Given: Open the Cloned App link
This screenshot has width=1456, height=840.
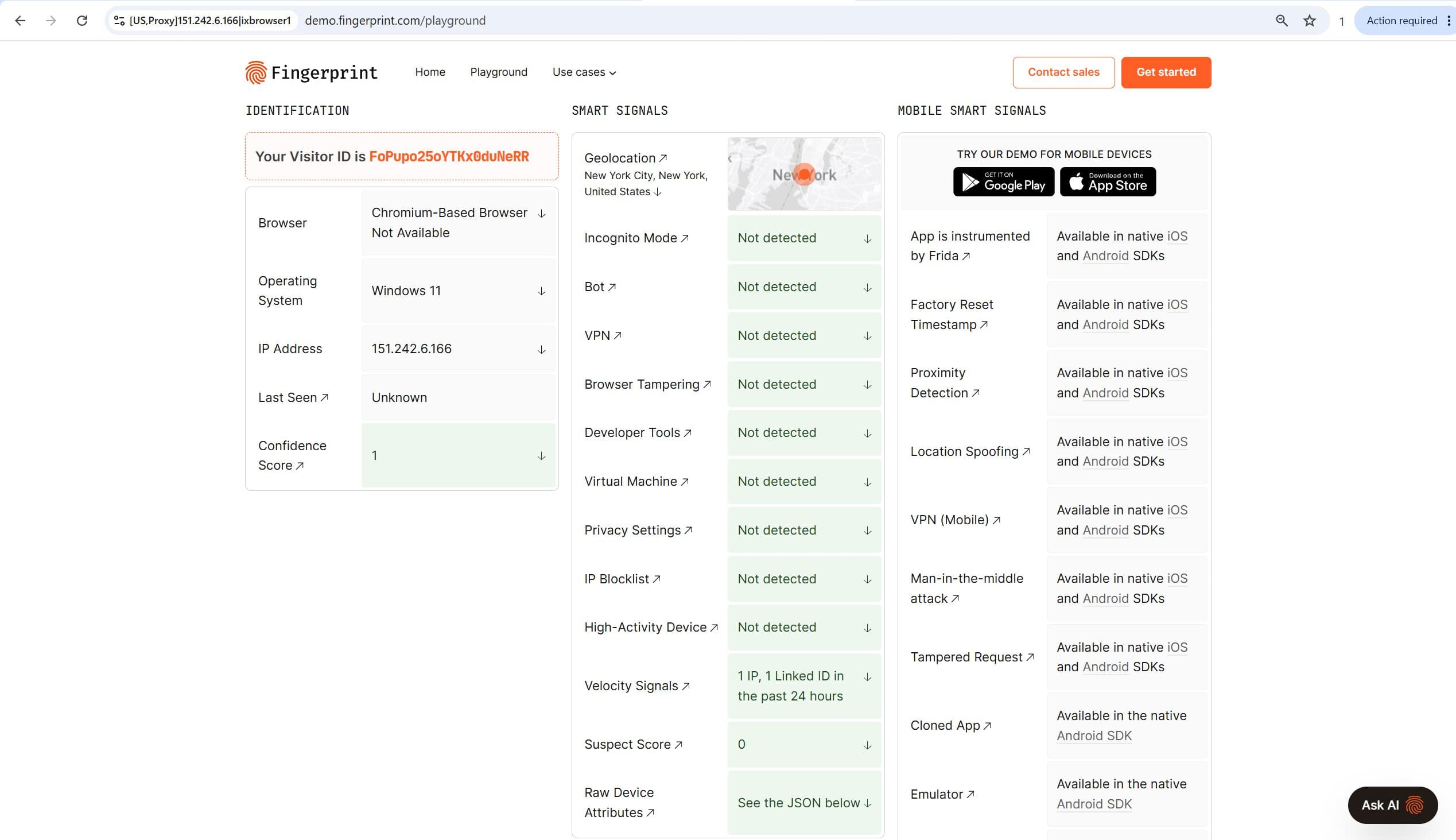Looking at the screenshot, I should pyautogui.click(x=951, y=725).
